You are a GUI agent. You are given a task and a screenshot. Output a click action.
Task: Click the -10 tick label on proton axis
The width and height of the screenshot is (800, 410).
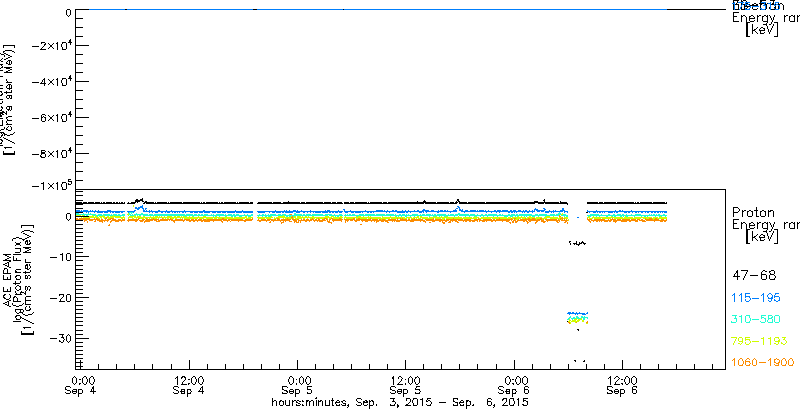pos(60,257)
